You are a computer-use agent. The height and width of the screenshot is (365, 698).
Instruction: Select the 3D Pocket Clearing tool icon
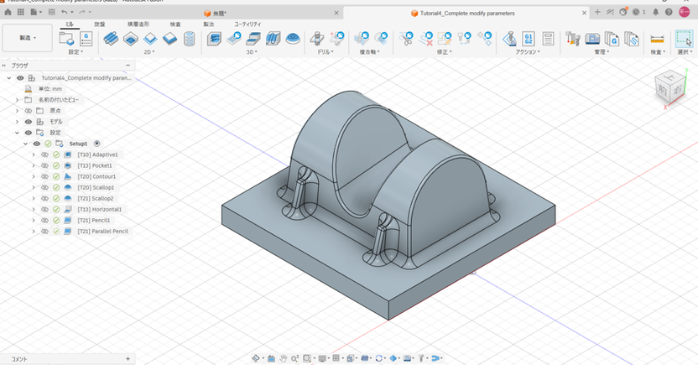coord(234,39)
